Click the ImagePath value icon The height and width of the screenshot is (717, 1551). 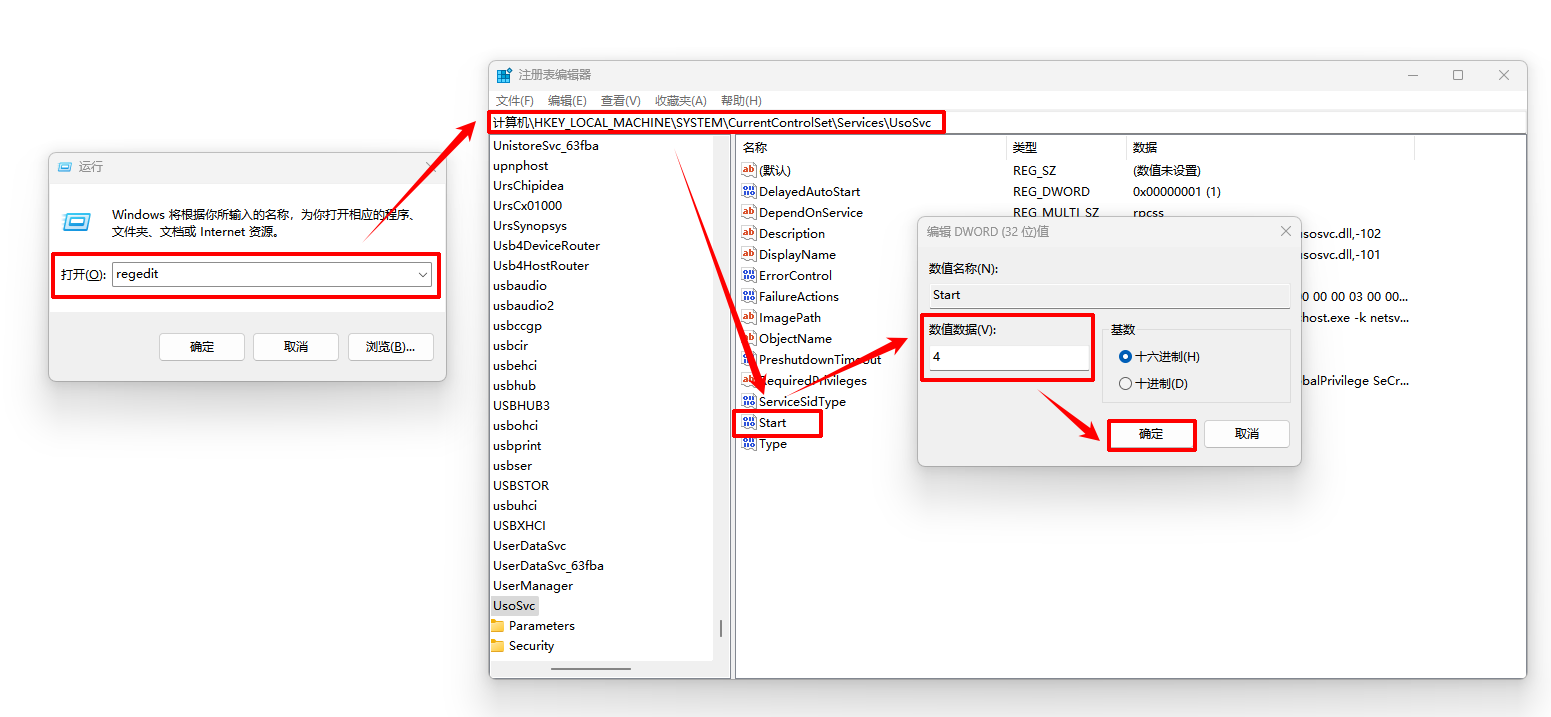pos(748,317)
